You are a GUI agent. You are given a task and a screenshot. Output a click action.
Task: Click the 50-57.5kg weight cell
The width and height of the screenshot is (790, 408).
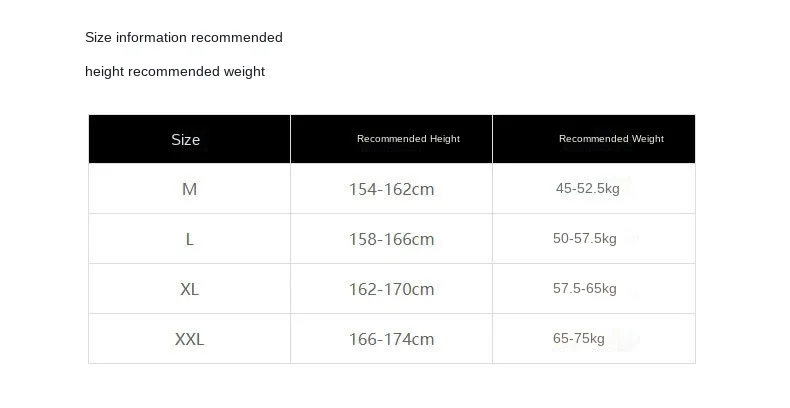[x=585, y=238]
